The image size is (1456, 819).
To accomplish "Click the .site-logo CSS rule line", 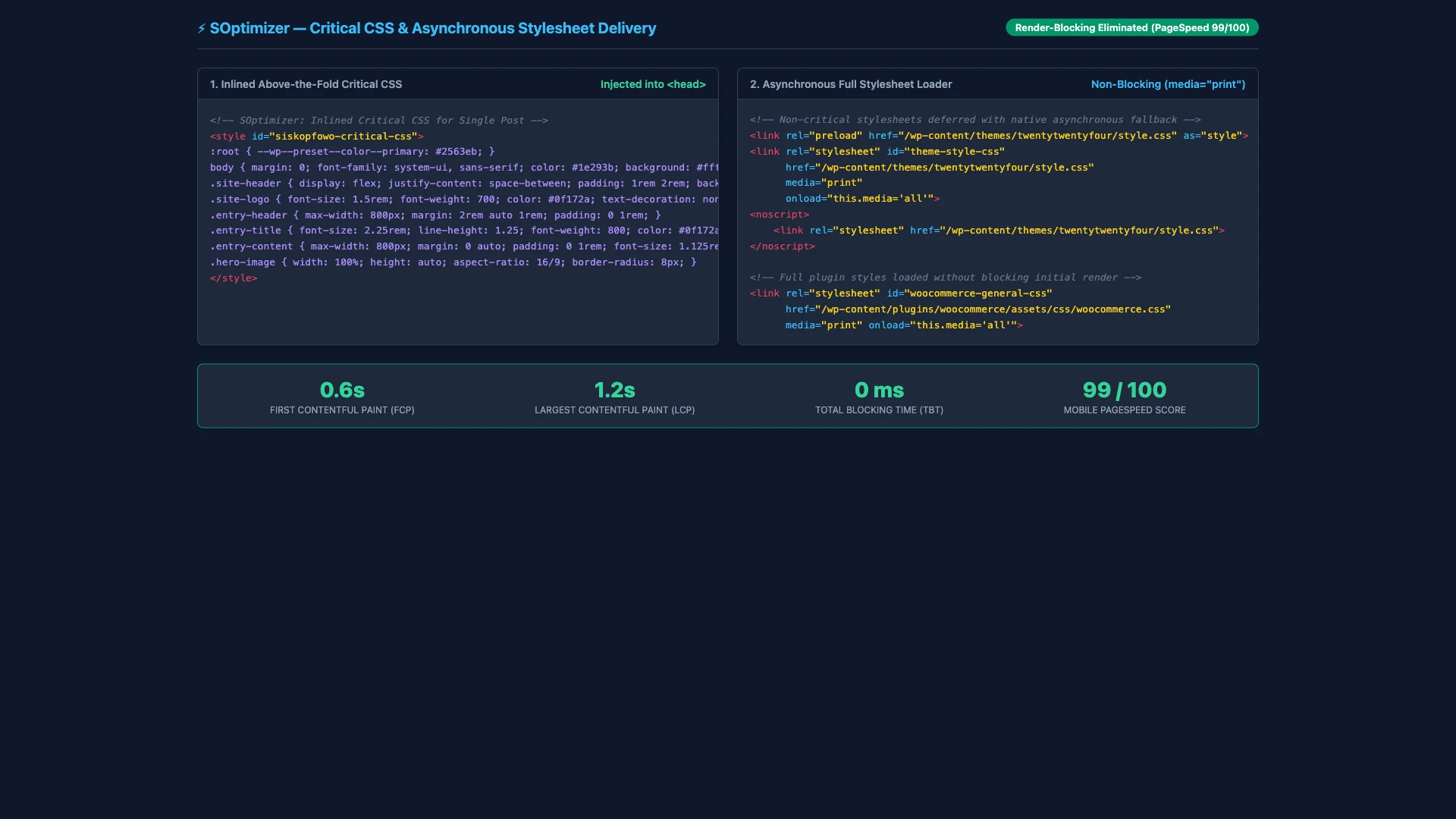I will [x=464, y=199].
